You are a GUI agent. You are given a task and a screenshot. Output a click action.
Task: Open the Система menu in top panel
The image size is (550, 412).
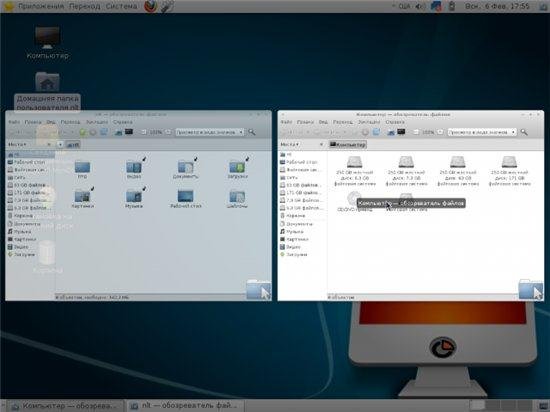click(x=122, y=6)
